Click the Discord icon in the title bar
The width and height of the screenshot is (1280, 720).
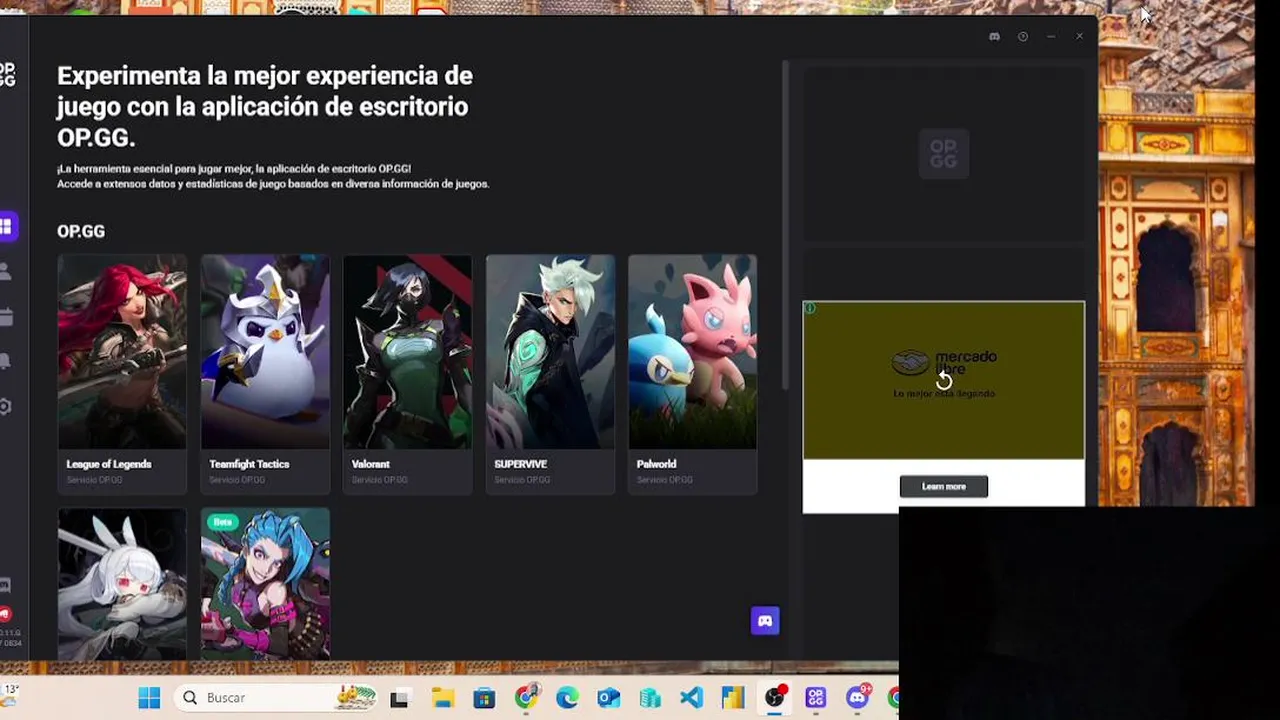(994, 37)
